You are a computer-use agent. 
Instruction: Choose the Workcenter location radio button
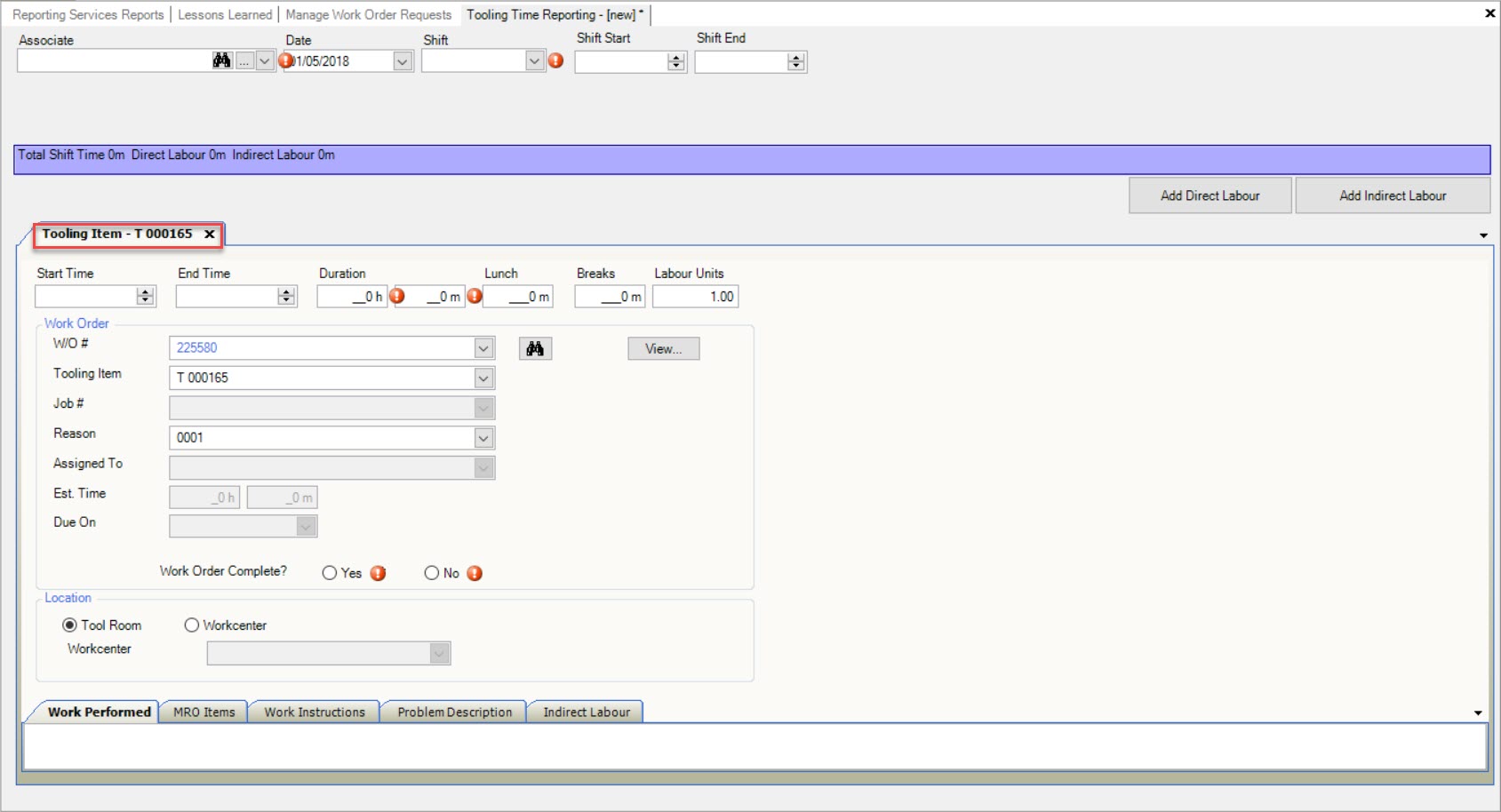coord(191,625)
